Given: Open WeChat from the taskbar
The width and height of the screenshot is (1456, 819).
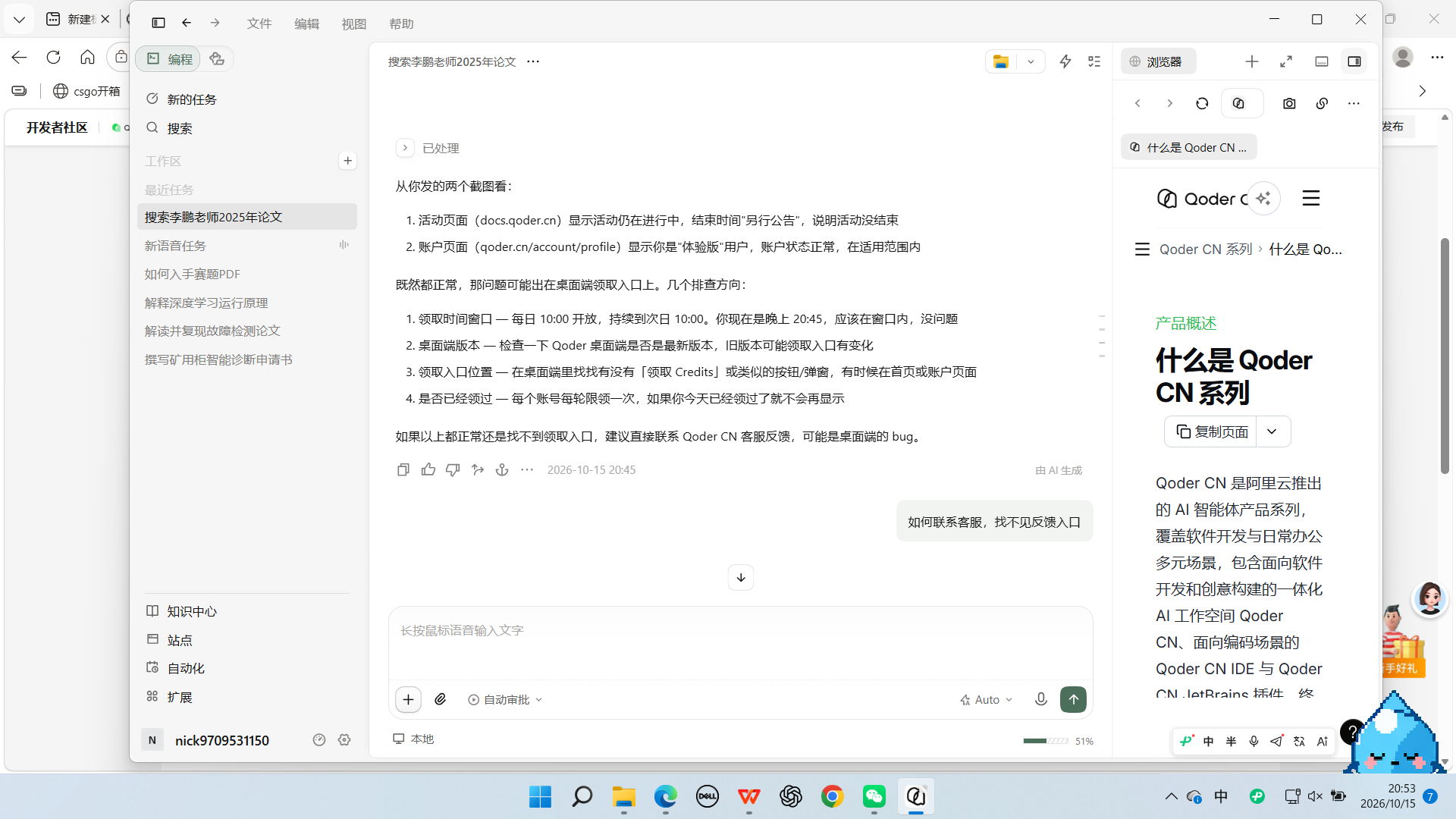Looking at the screenshot, I should 874,796.
